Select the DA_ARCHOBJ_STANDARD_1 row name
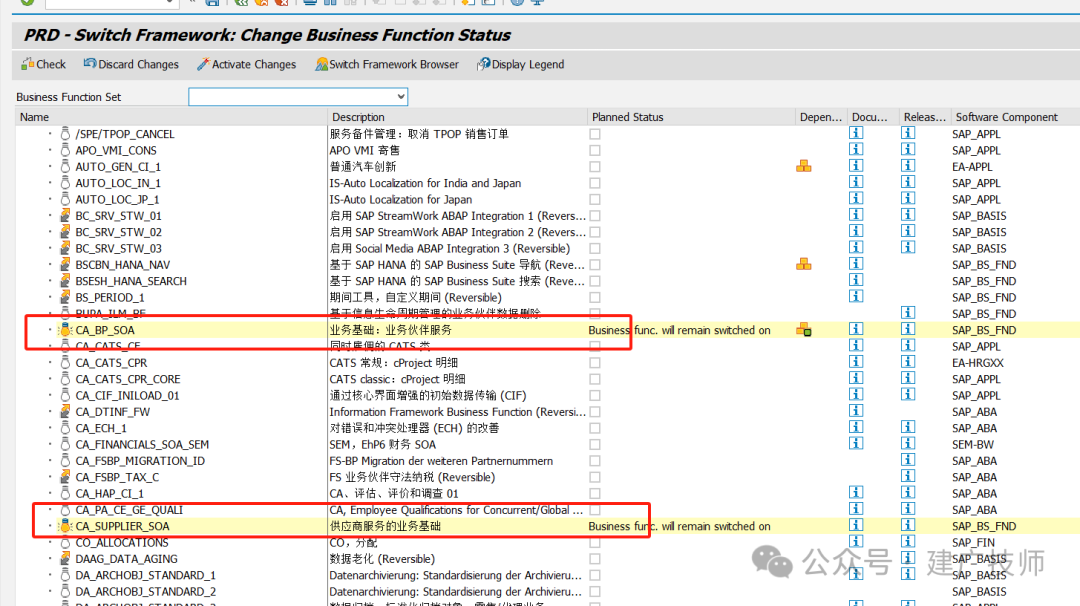Image resolution: width=1080 pixels, height=606 pixels. [145, 576]
